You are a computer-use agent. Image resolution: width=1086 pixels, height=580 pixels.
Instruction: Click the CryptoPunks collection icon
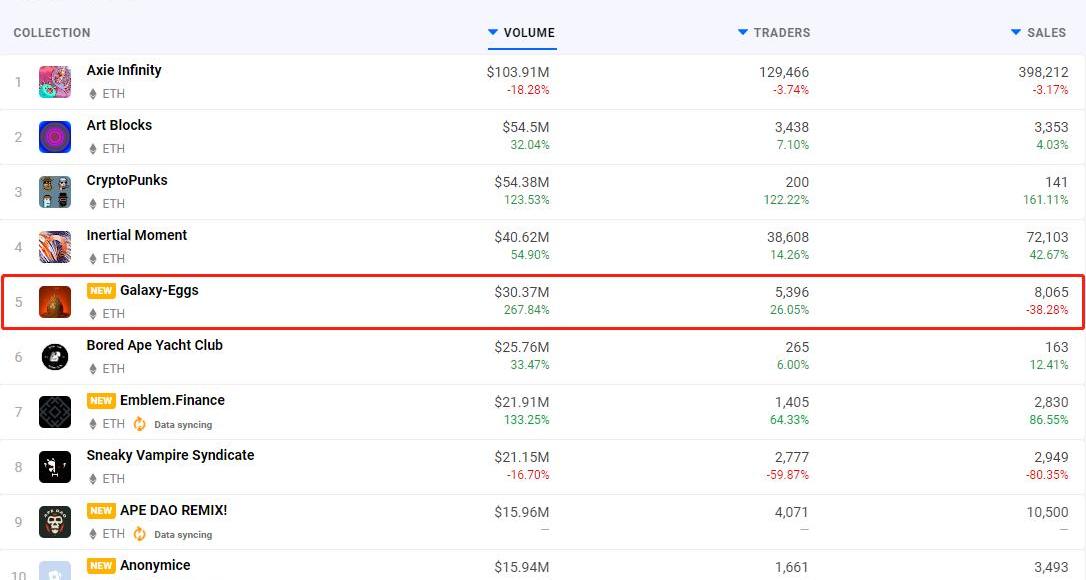click(x=55, y=192)
